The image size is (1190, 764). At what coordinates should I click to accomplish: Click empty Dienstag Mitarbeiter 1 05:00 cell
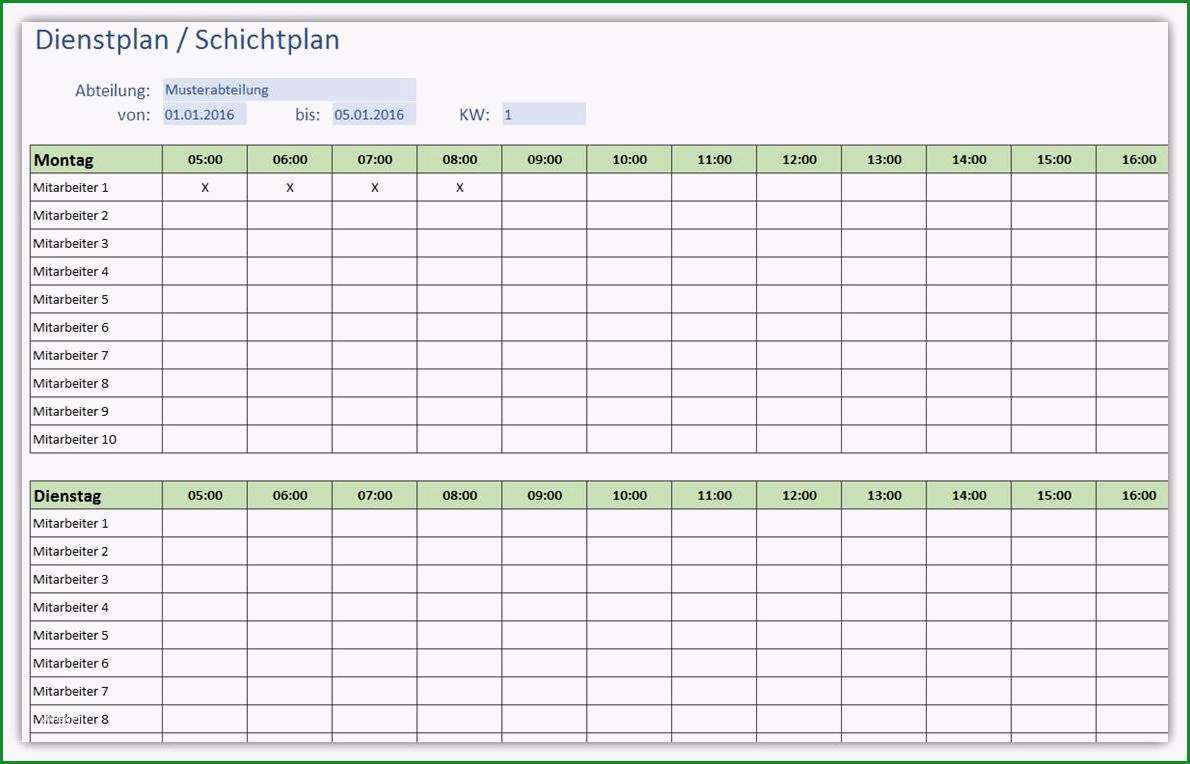pyautogui.click(x=205, y=523)
